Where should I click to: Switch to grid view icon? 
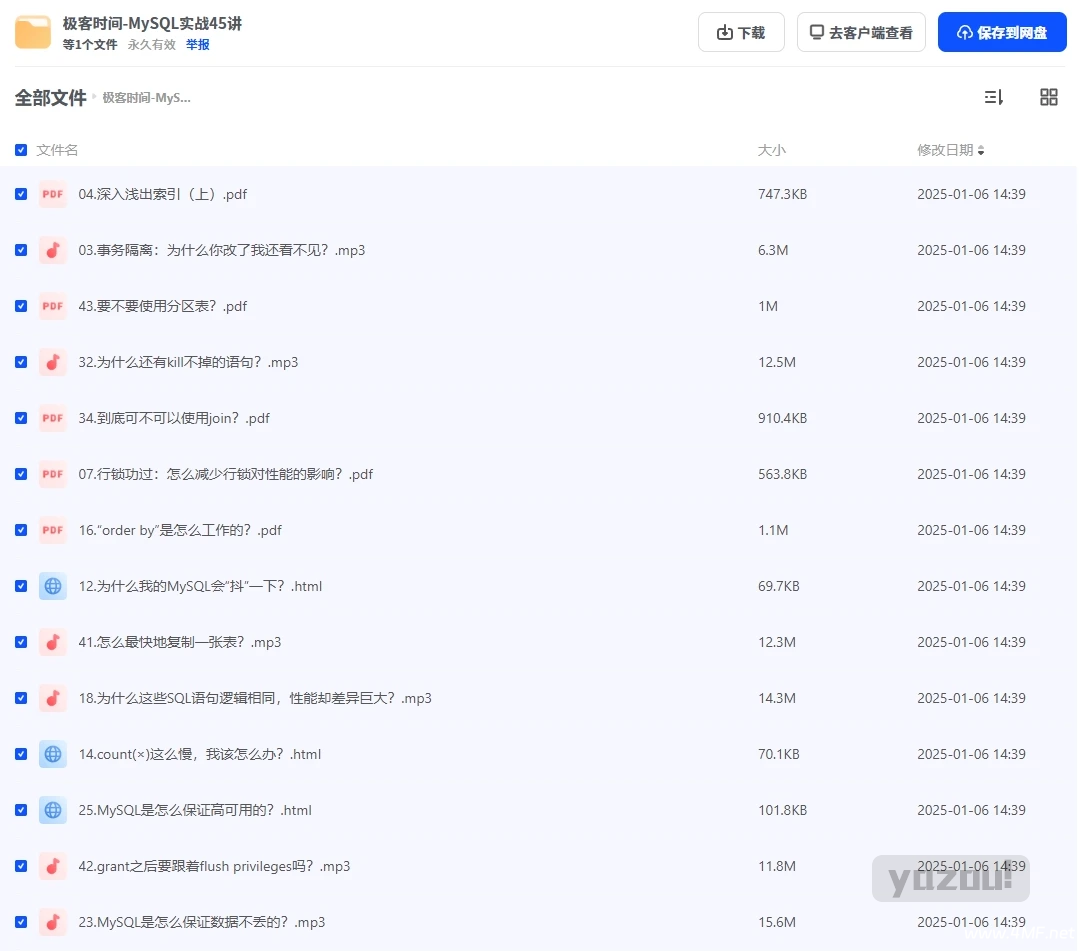[x=1048, y=97]
